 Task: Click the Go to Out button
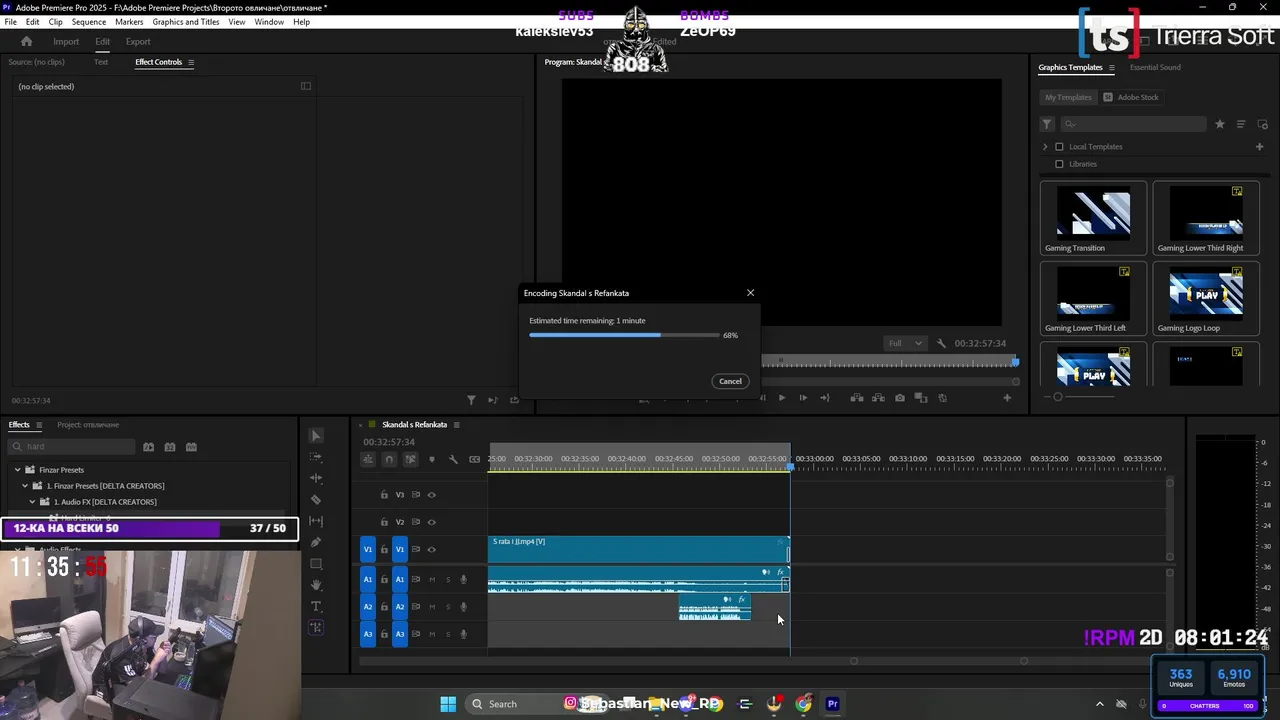tap(825, 398)
